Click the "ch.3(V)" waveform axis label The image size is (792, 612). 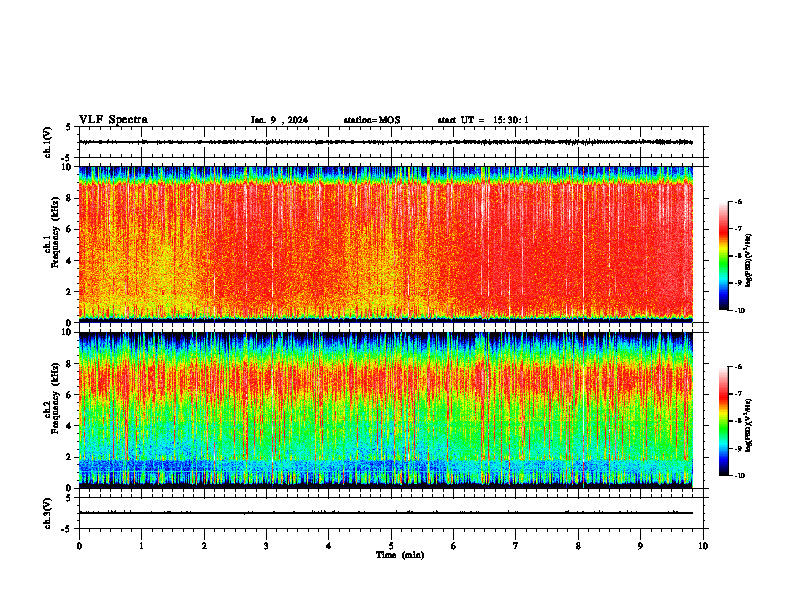pyautogui.click(x=48, y=513)
